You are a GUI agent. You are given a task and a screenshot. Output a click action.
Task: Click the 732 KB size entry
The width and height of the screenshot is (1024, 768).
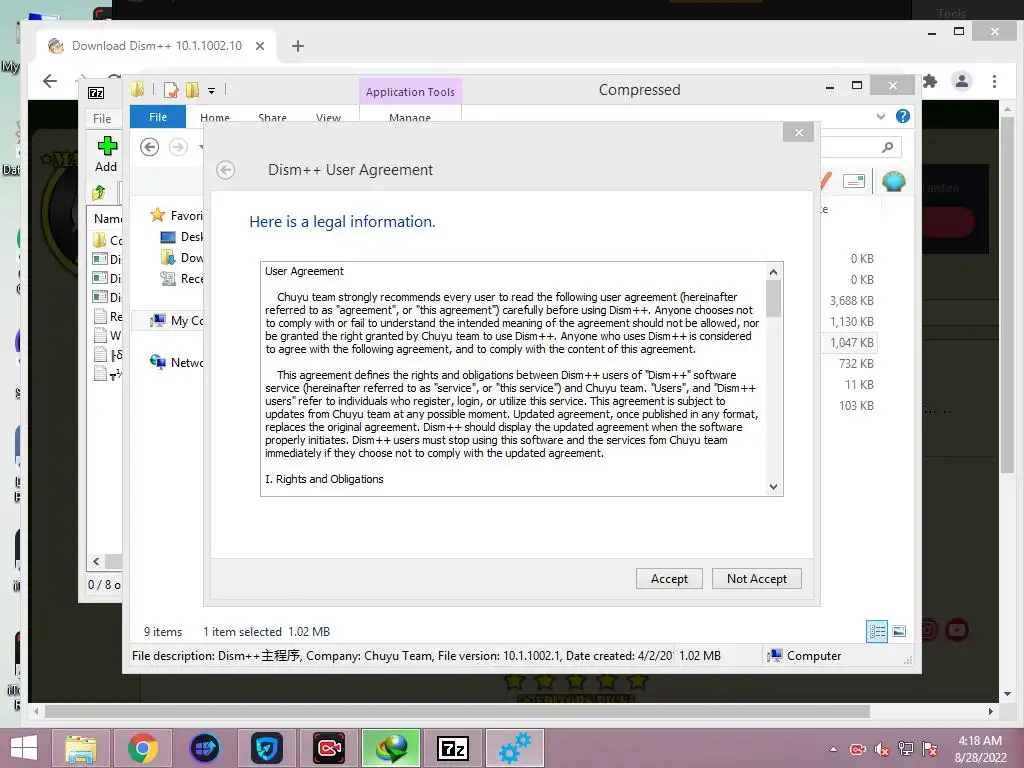[x=856, y=364]
